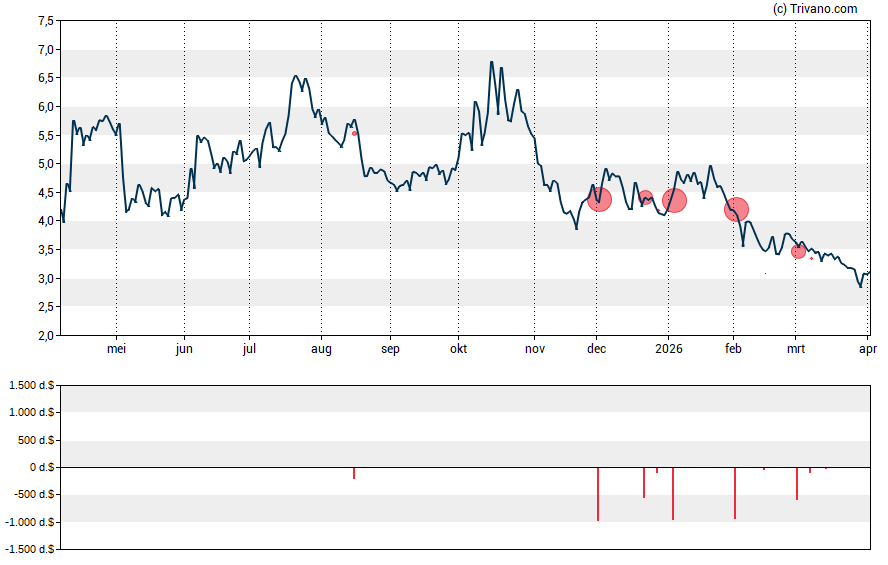Click the March red bar in lower chart
The width and height of the screenshot is (888, 565).
click(797, 483)
